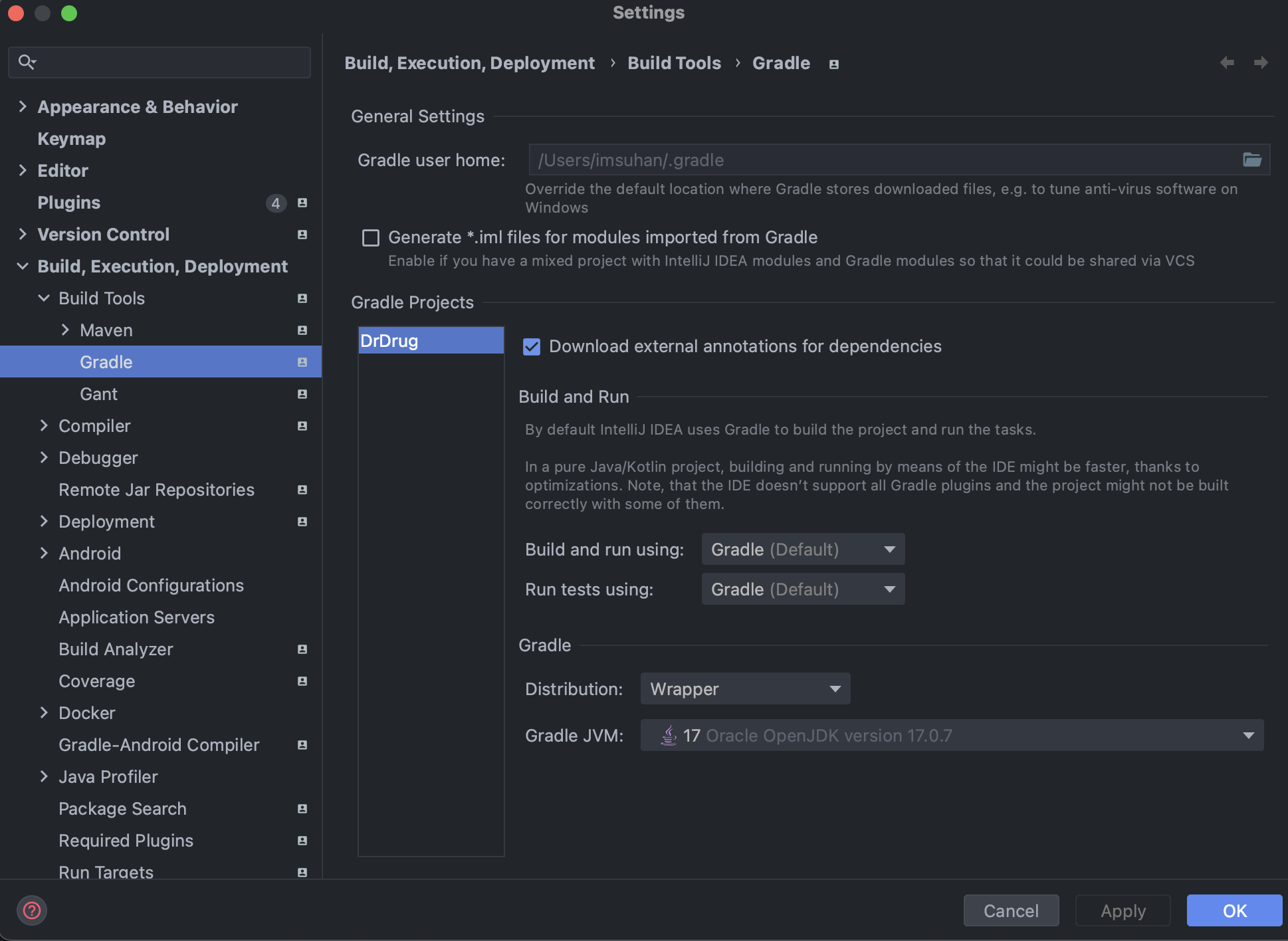Click the folder browse icon for Gradle user home
The image size is (1288, 941).
click(x=1251, y=159)
